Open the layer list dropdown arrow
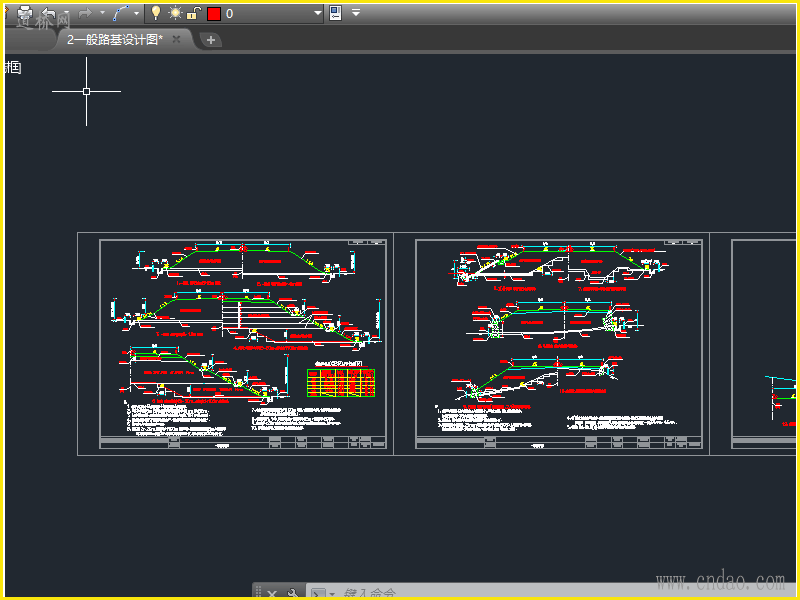Image resolution: width=800 pixels, height=600 pixels. click(317, 13)
